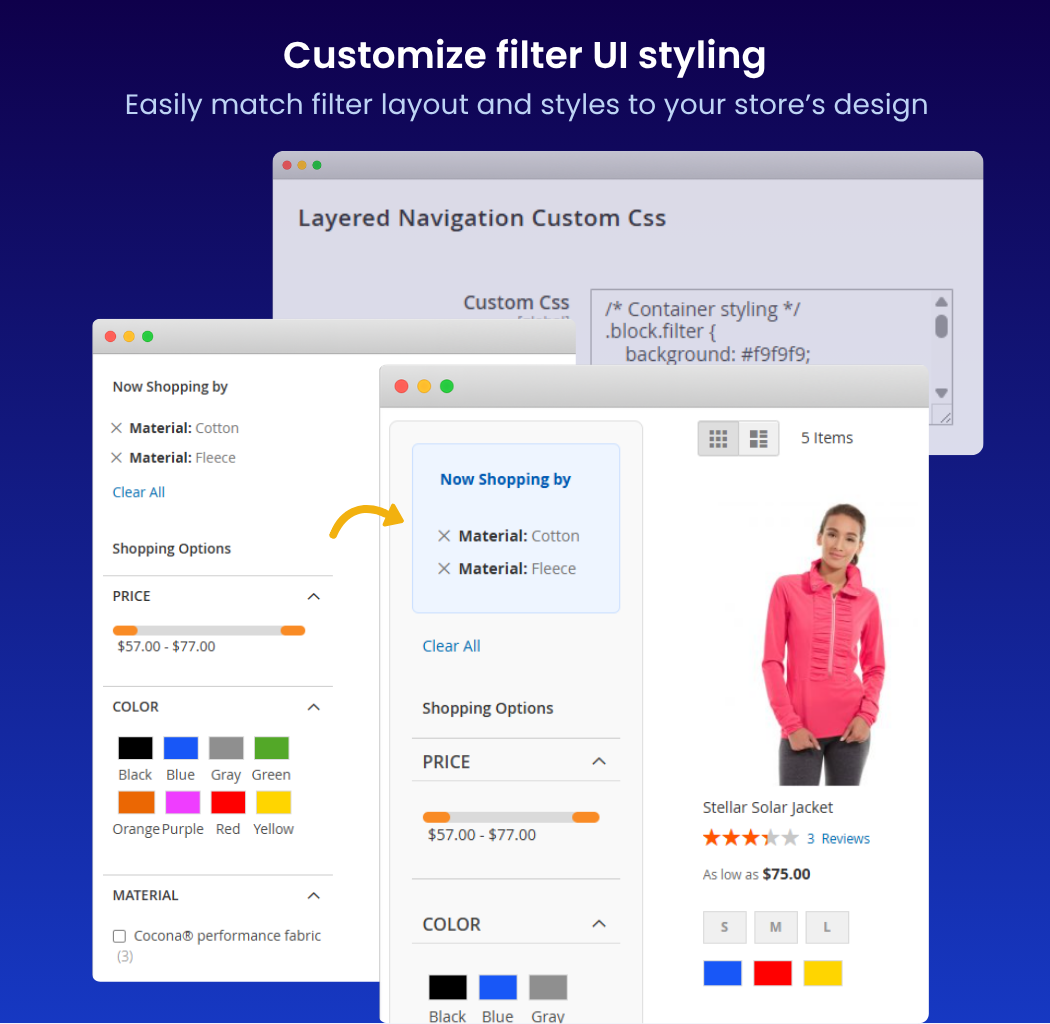Remove Material Cotton filter in front window
The width and height of the screenshot is (1050, 1024).
(444, 536)
